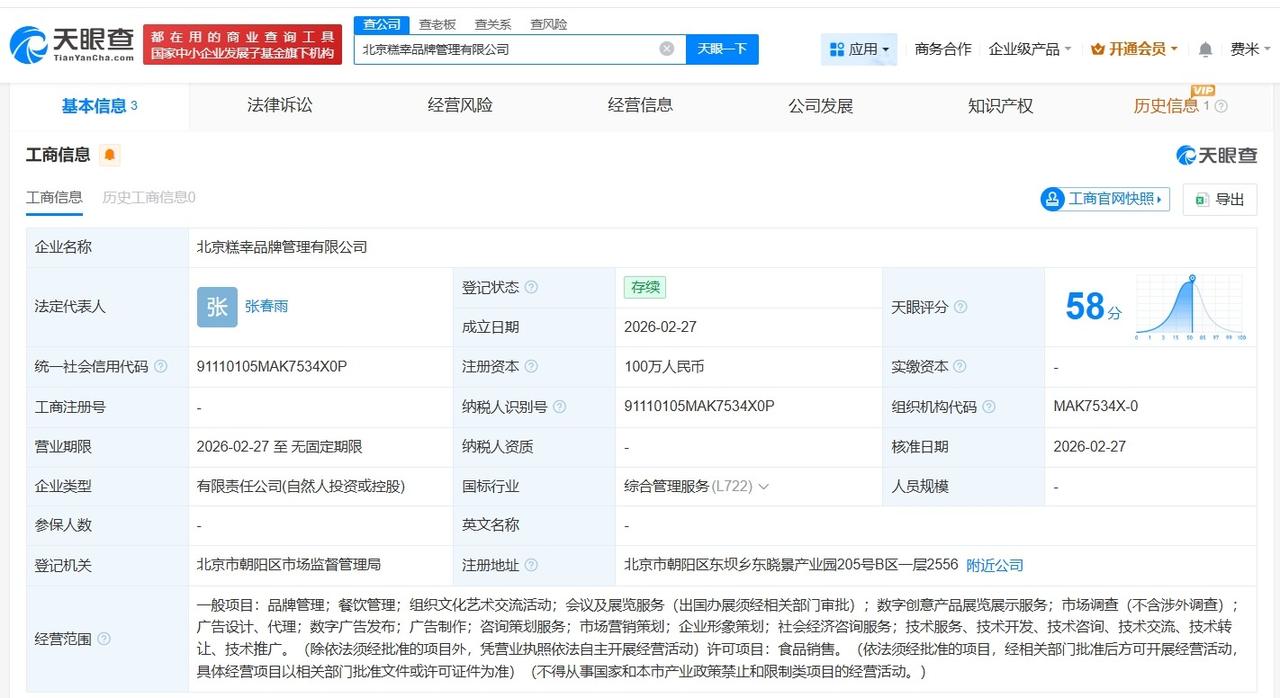The width and height of the screenshot is (1280, 698).
Task: Click the crown icon beside 开通会员
Action: tap(1096, 48)
